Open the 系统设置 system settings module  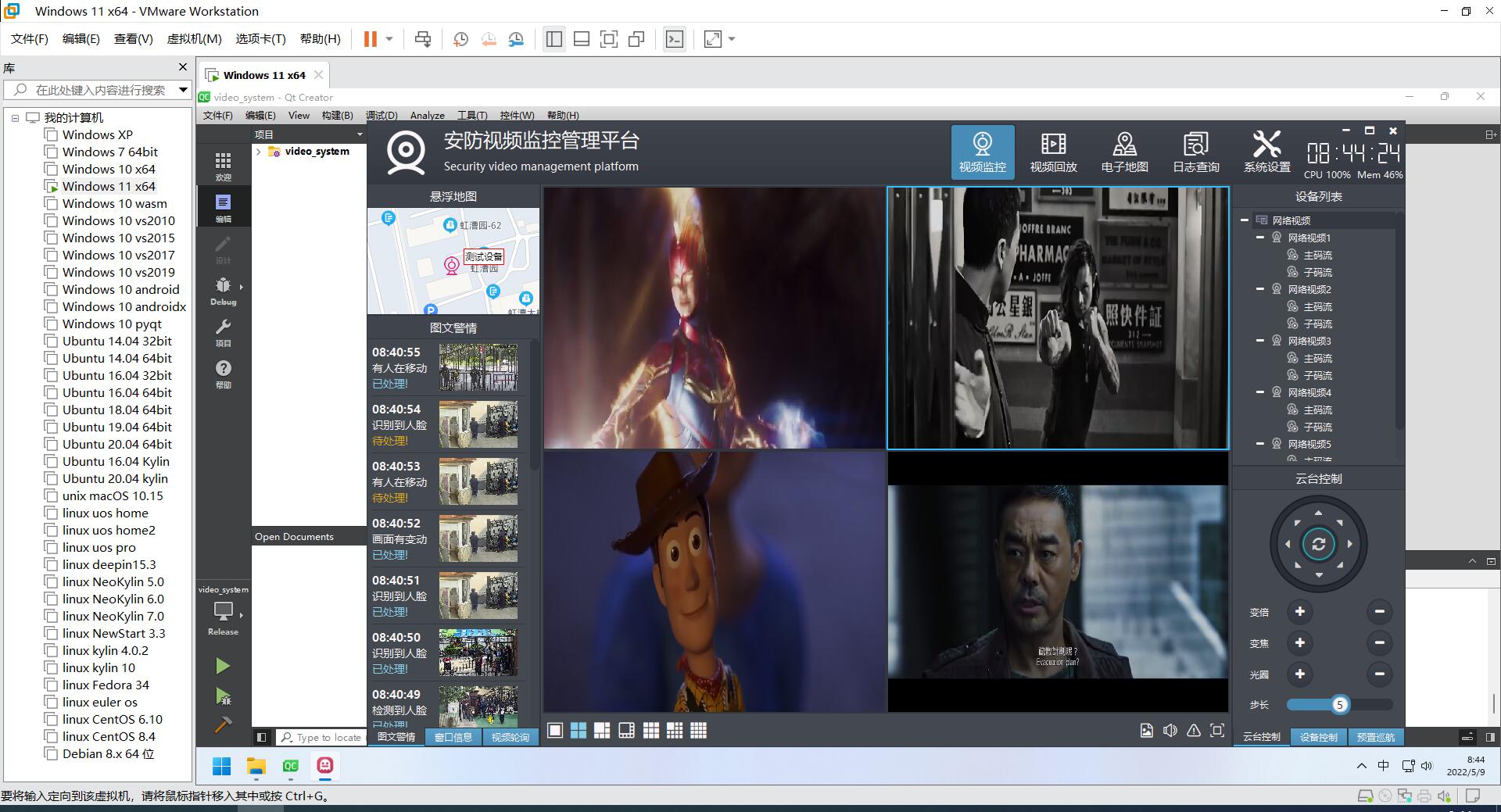[1266, 152]
